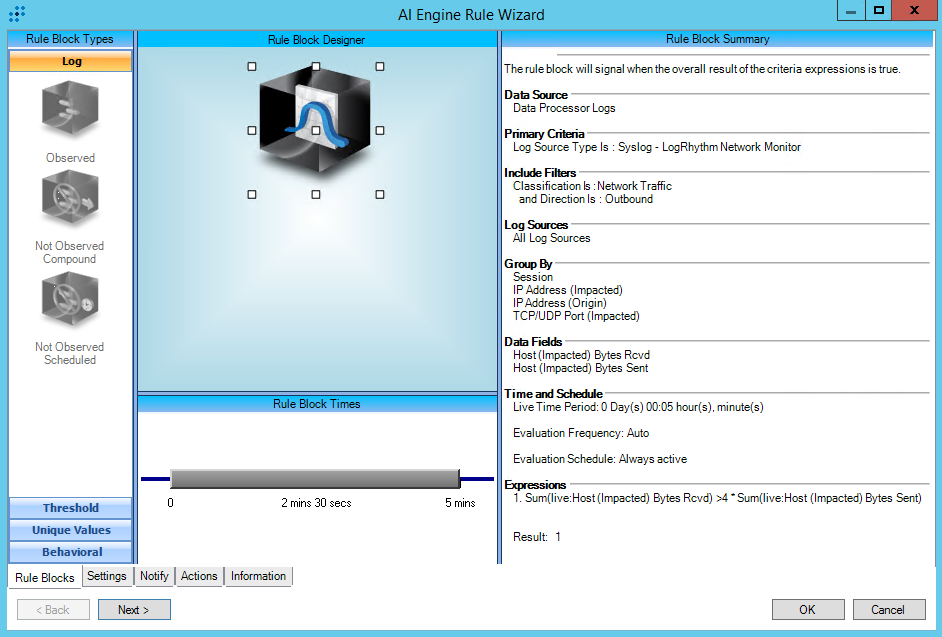This screenshot has height=637, width=942.
Task: Expand the Behavioral rule block category
Action: [x=71, y=552]
